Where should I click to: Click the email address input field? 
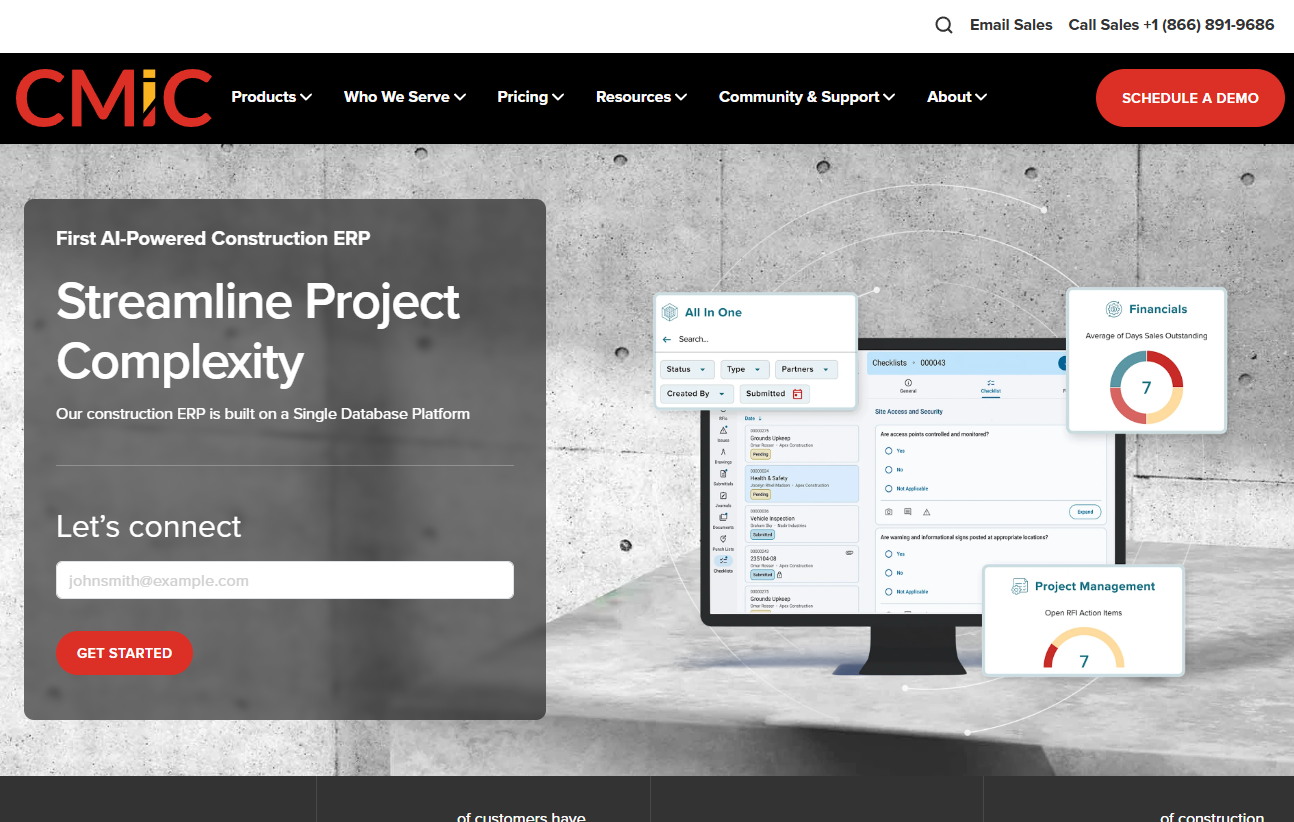[x=285, y=580]
